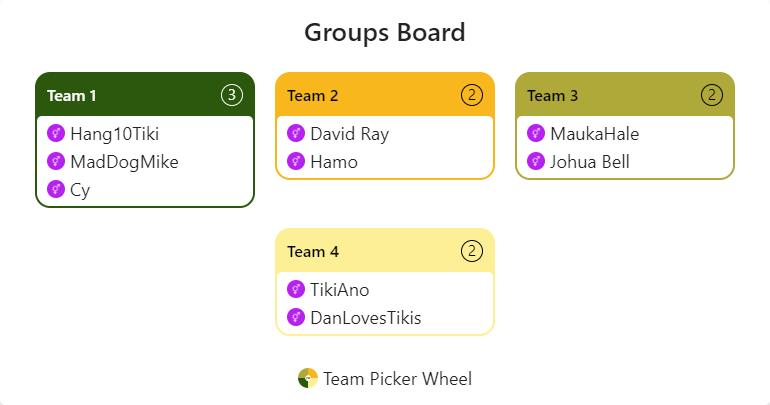Select the Team 2 orange header label
The width and height of the screenshot is (770, 405).
[x=313, y=96]
